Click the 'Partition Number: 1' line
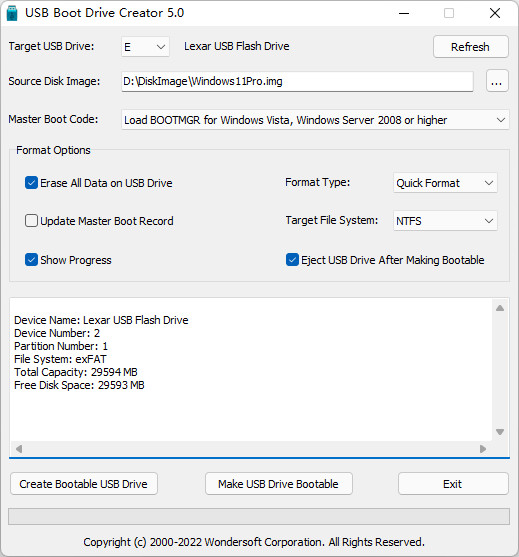Viewport: 519px width, 557px height. 61,346
